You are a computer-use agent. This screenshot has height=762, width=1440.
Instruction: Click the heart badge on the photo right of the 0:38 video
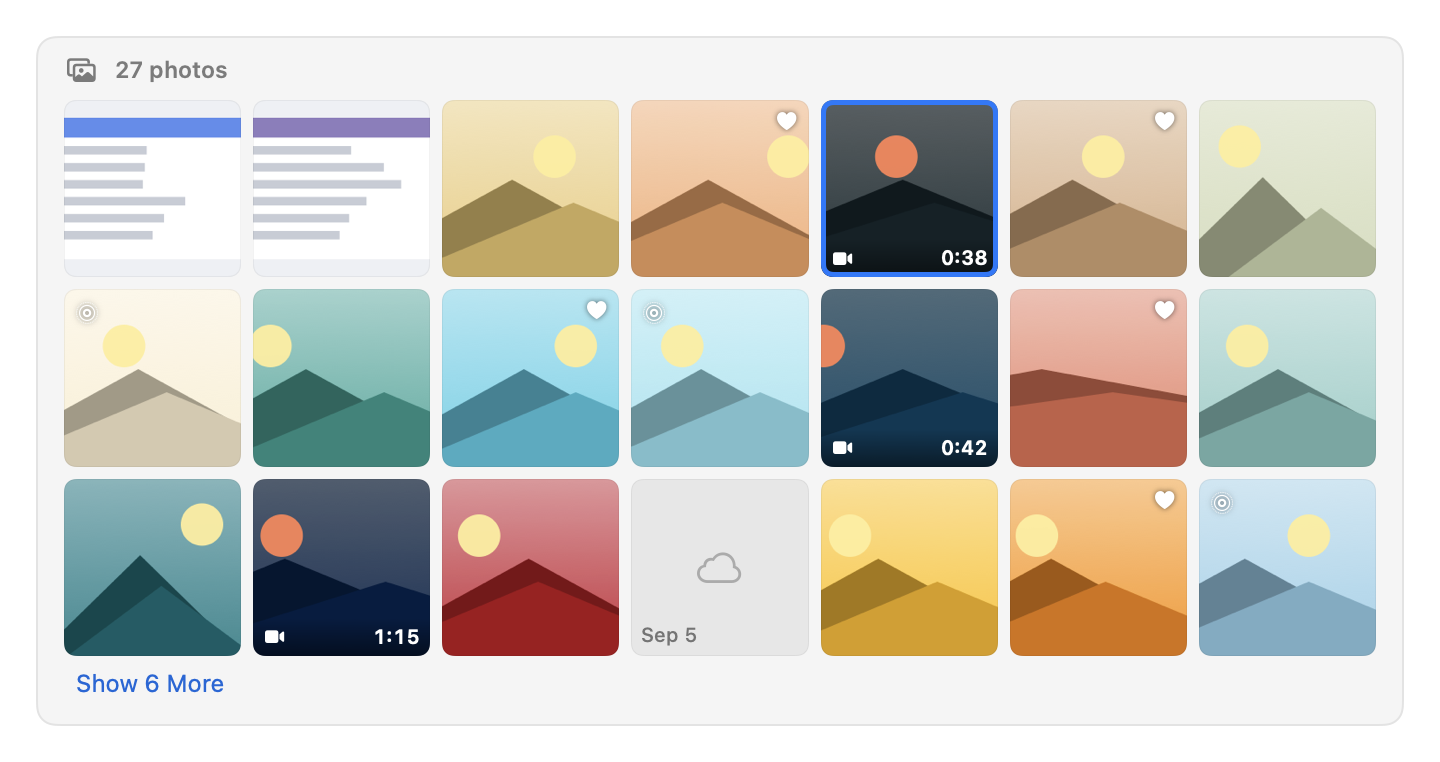tap(1165, 121)
